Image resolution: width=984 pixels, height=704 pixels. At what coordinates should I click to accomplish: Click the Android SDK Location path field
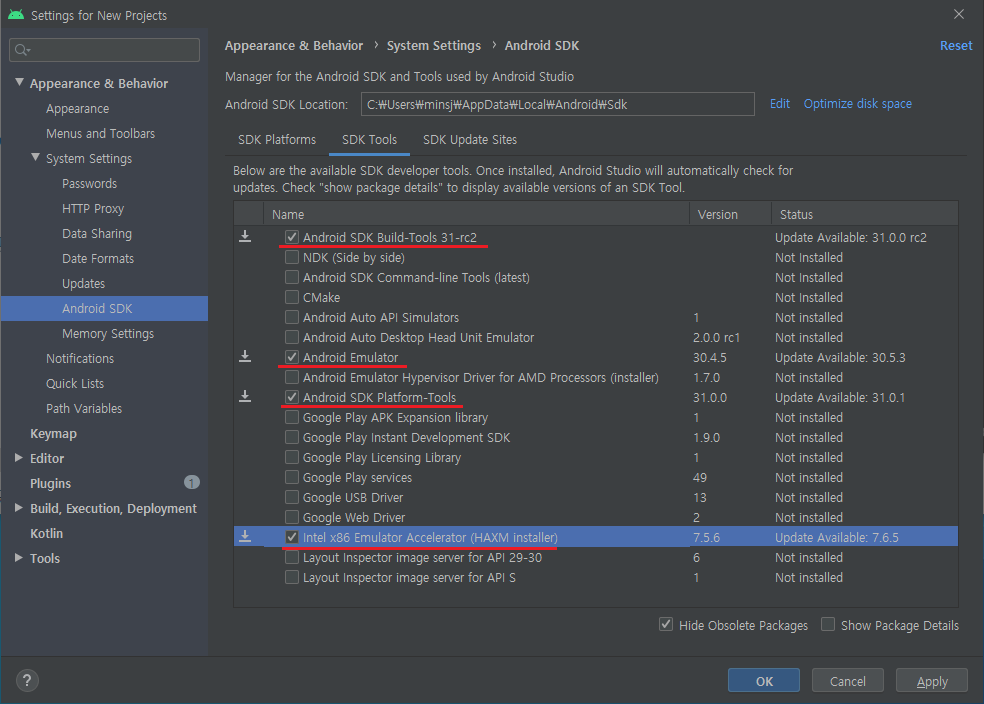point(557,104)
